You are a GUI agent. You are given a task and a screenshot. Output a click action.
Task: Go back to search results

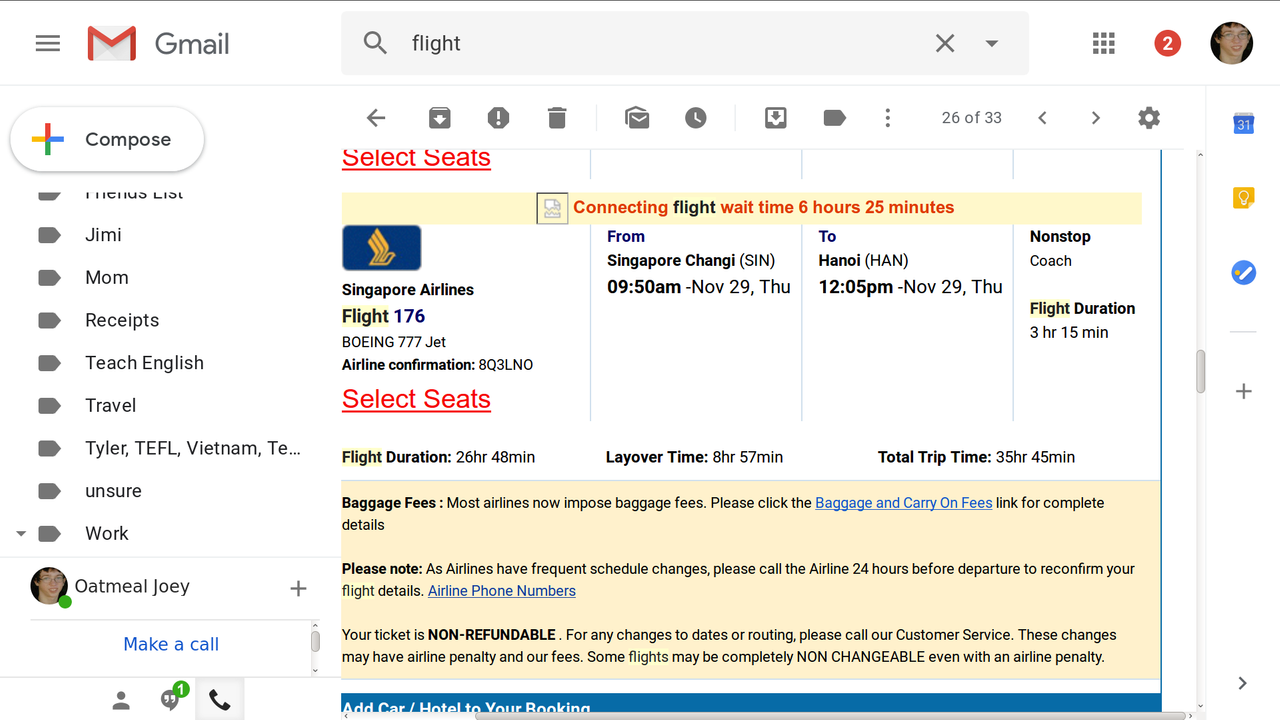[376, 118]
